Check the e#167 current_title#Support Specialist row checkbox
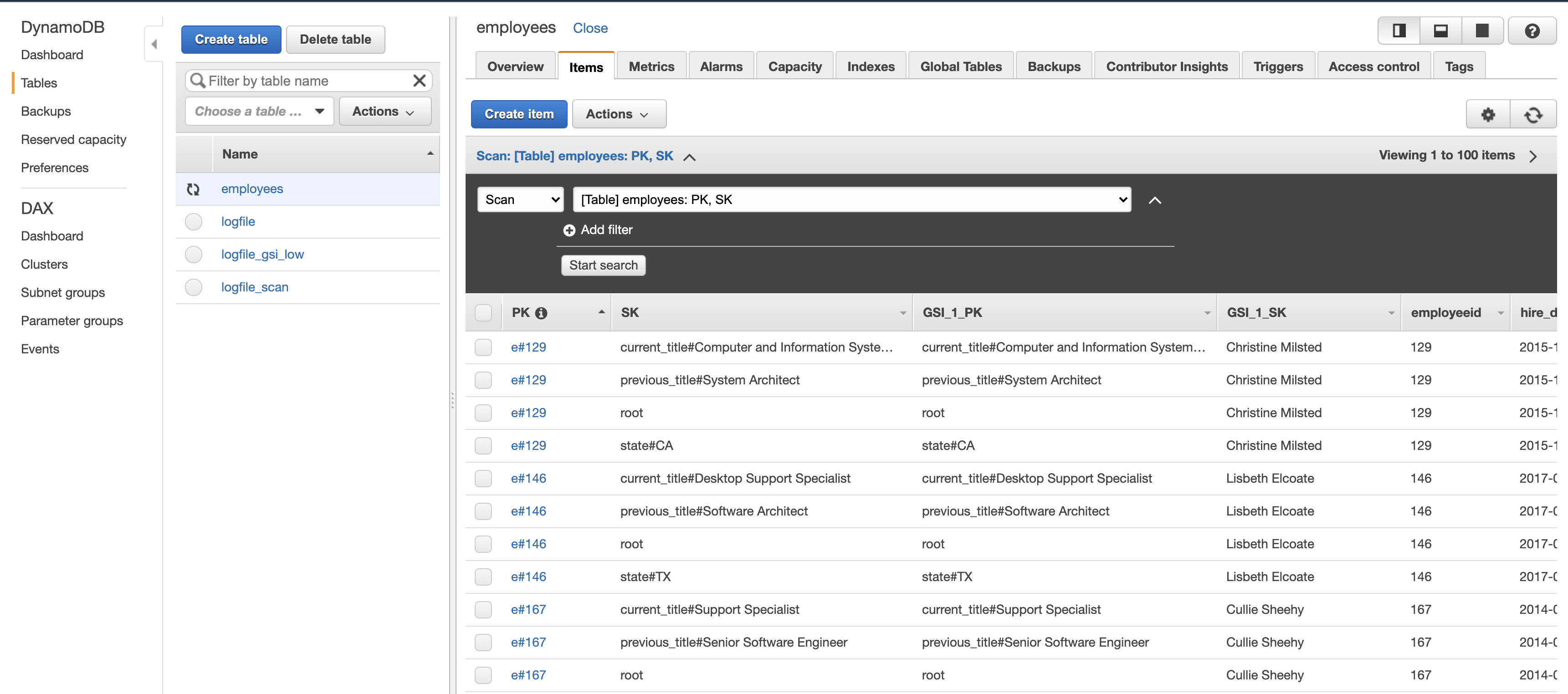The width and height of the screenshot is (1568, 694). (483, 610)
